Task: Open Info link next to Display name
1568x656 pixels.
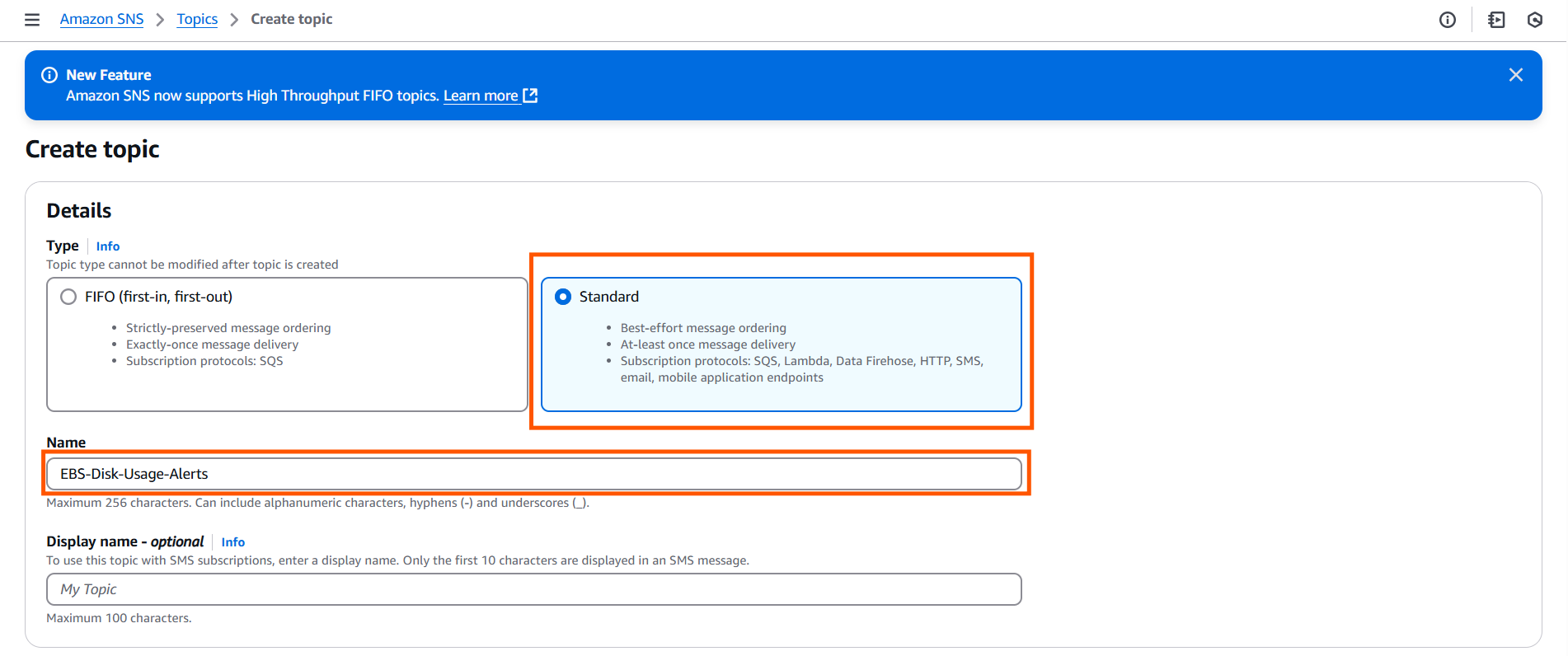Action: pyautogui.click(x=233, y=542)
